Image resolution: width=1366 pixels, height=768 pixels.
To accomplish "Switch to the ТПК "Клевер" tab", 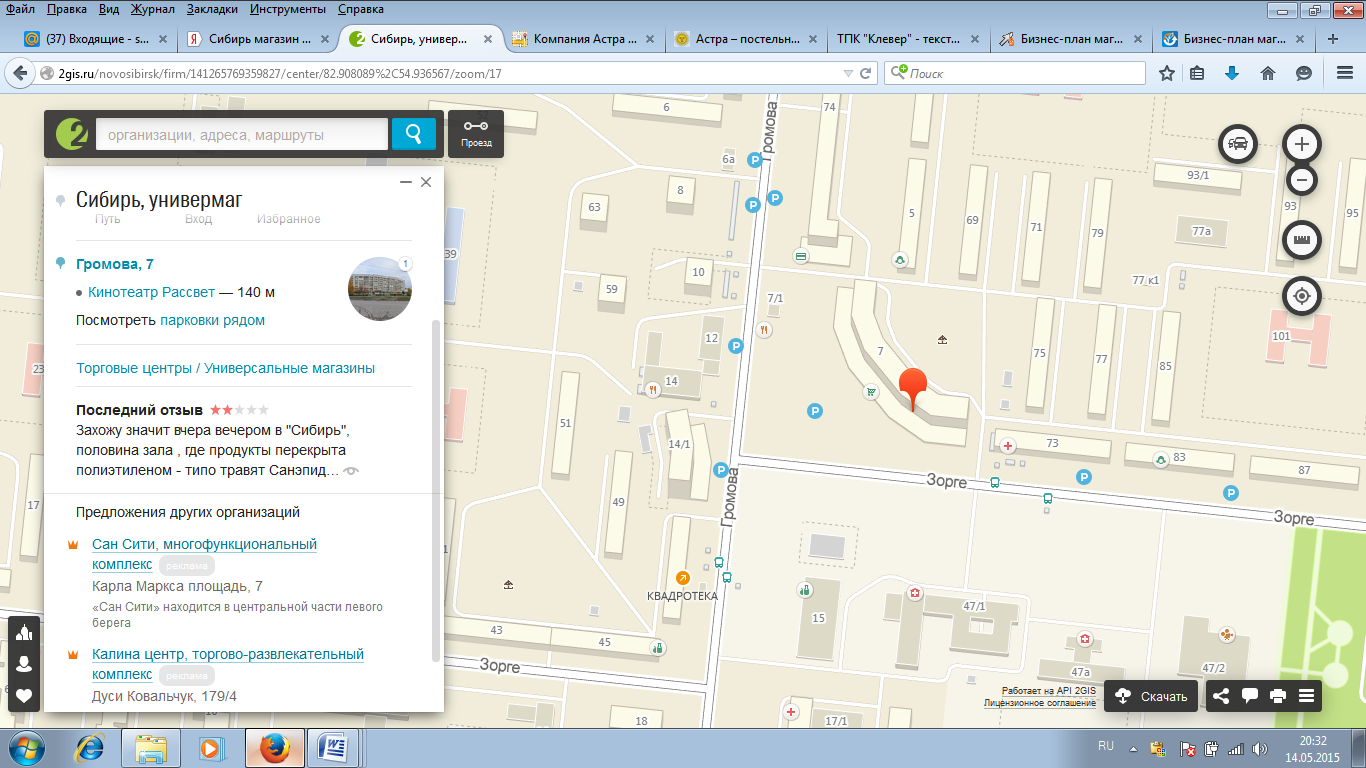I will click(905, 40).
